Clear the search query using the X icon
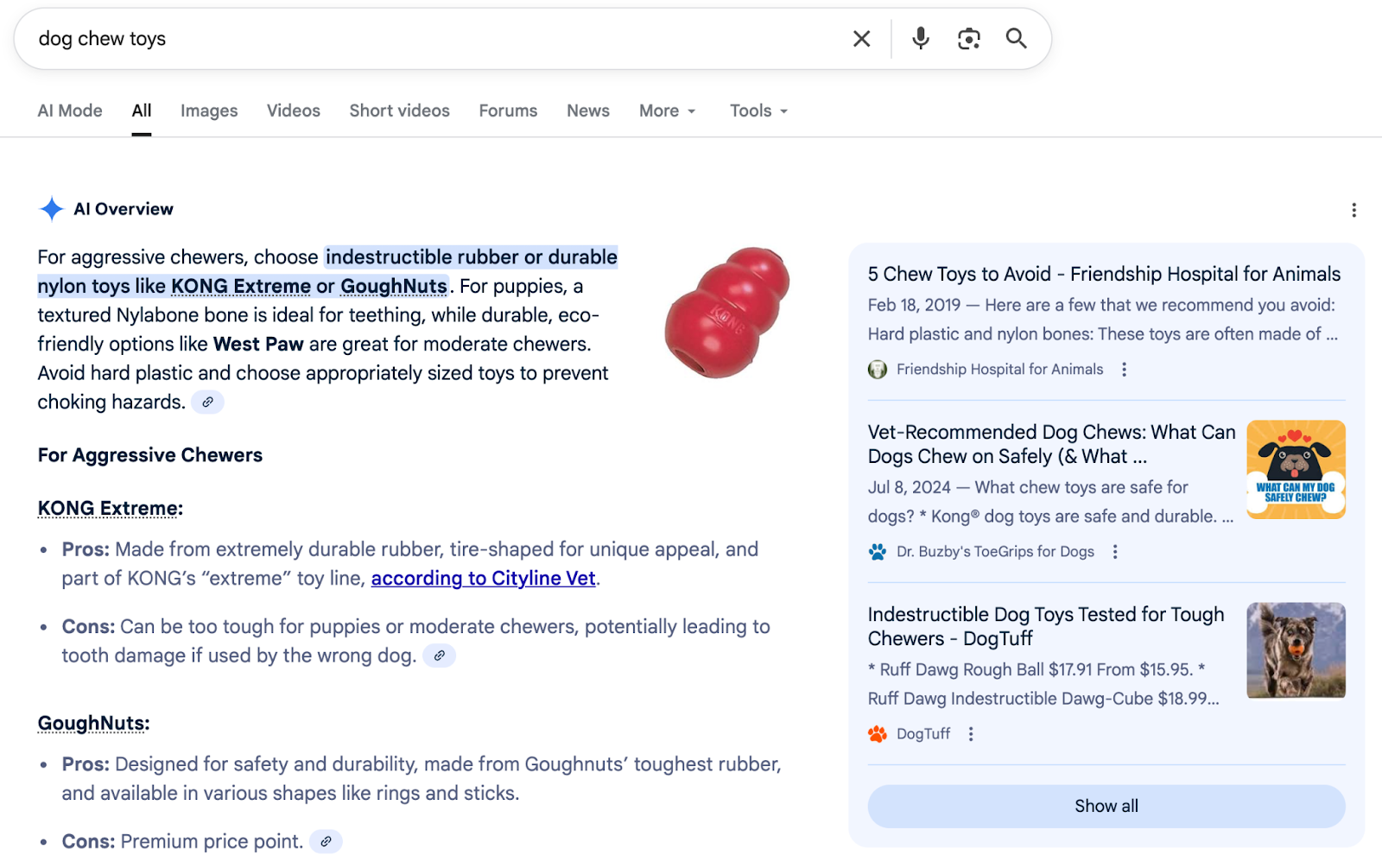The height and width of the screenshot is (868, 1382). 861,38
